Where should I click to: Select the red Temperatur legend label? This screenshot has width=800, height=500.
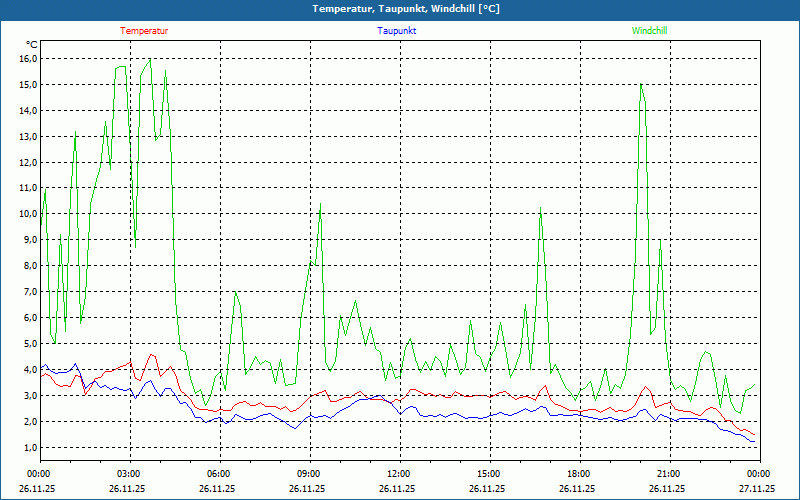[x=144, y=31]
